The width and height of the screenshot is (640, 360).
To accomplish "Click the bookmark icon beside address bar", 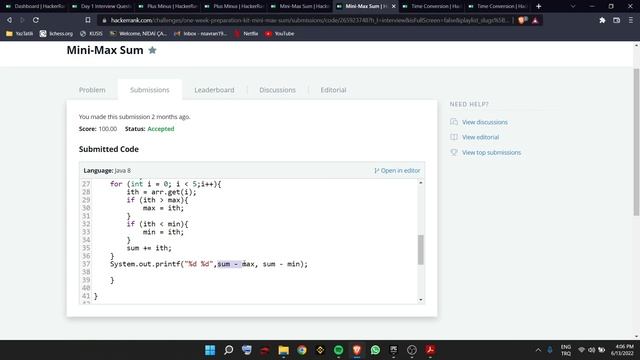I will pyautogui.click(x=88, y=20).
